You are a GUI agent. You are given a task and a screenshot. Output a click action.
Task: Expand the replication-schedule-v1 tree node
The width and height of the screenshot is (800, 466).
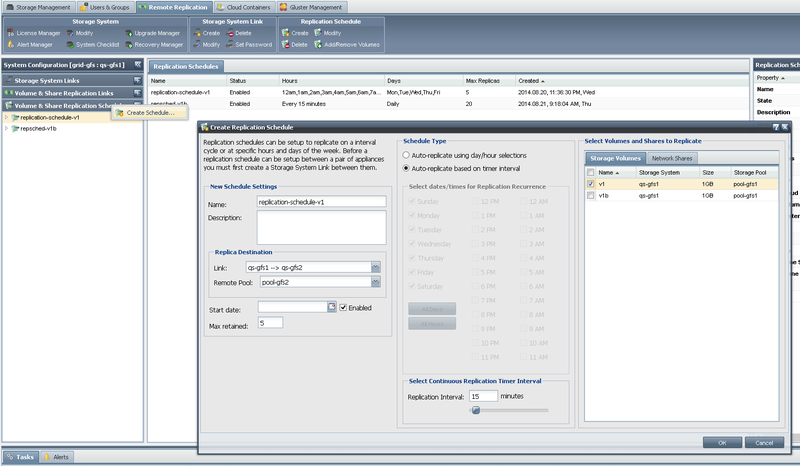point(7,117)
